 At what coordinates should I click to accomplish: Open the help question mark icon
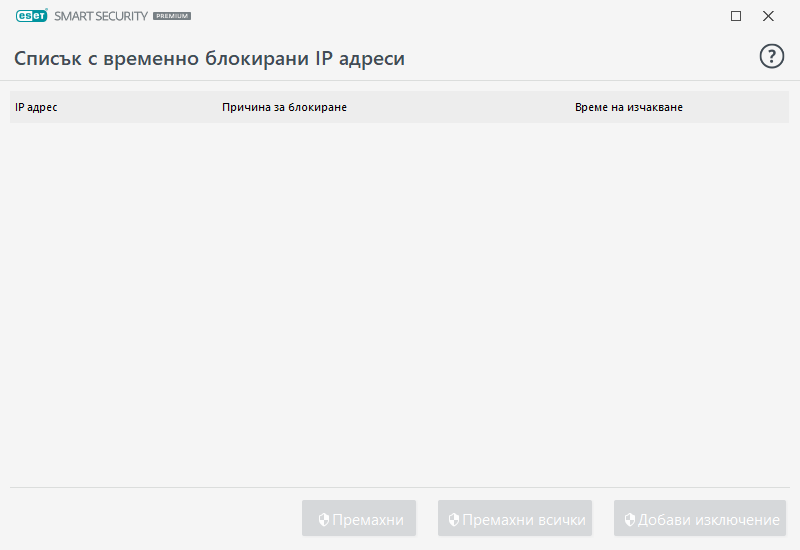pyautogui.click(x=771, y=56)
